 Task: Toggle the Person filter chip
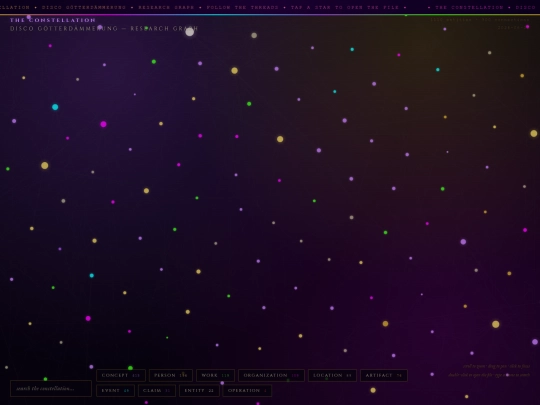[x=171, y=375]
